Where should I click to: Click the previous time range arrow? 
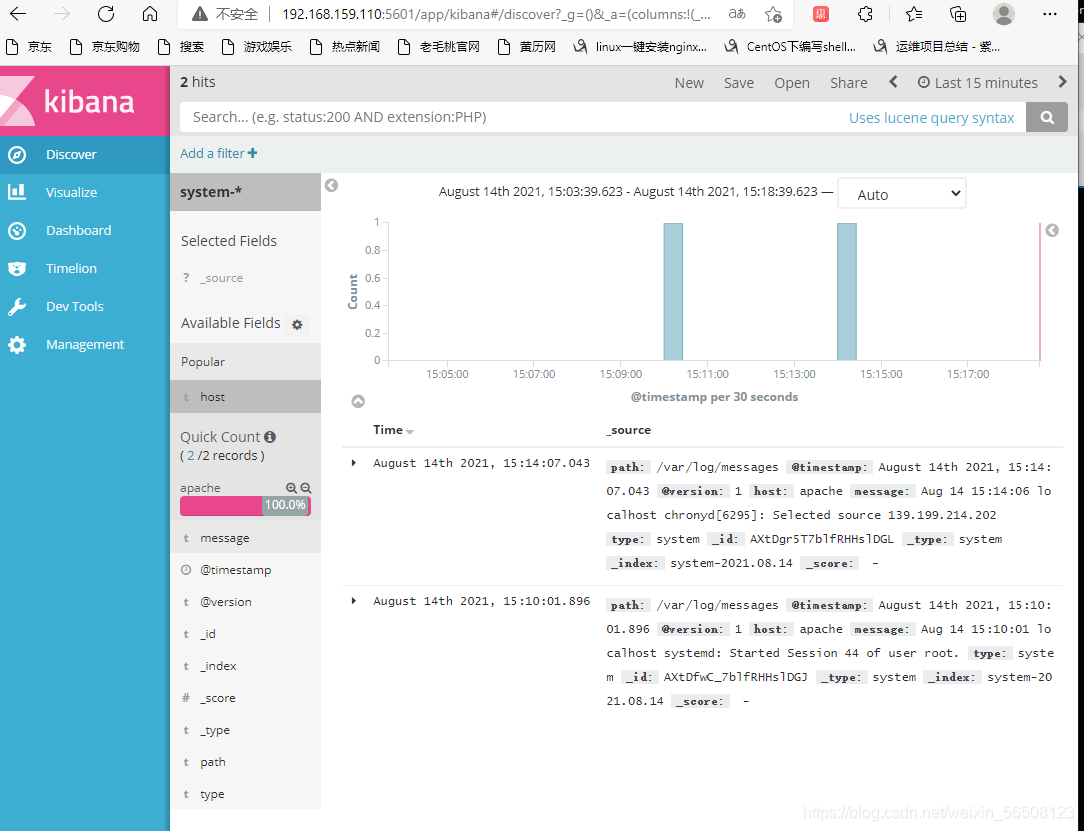coord(893,82)
